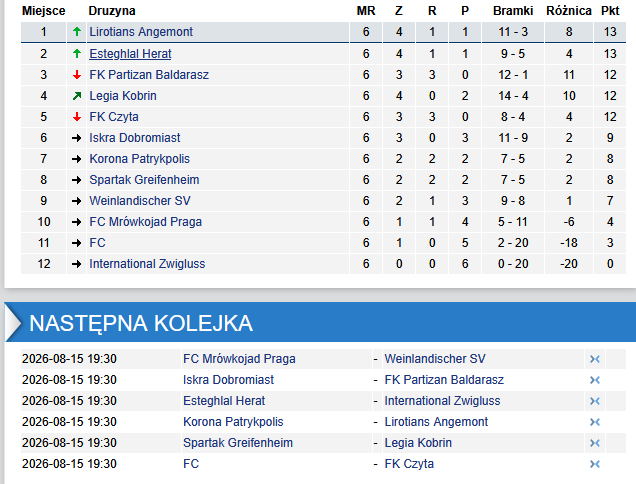
Task: Open Weinlandischer SV in the next round list
Action: pos(435,359)
